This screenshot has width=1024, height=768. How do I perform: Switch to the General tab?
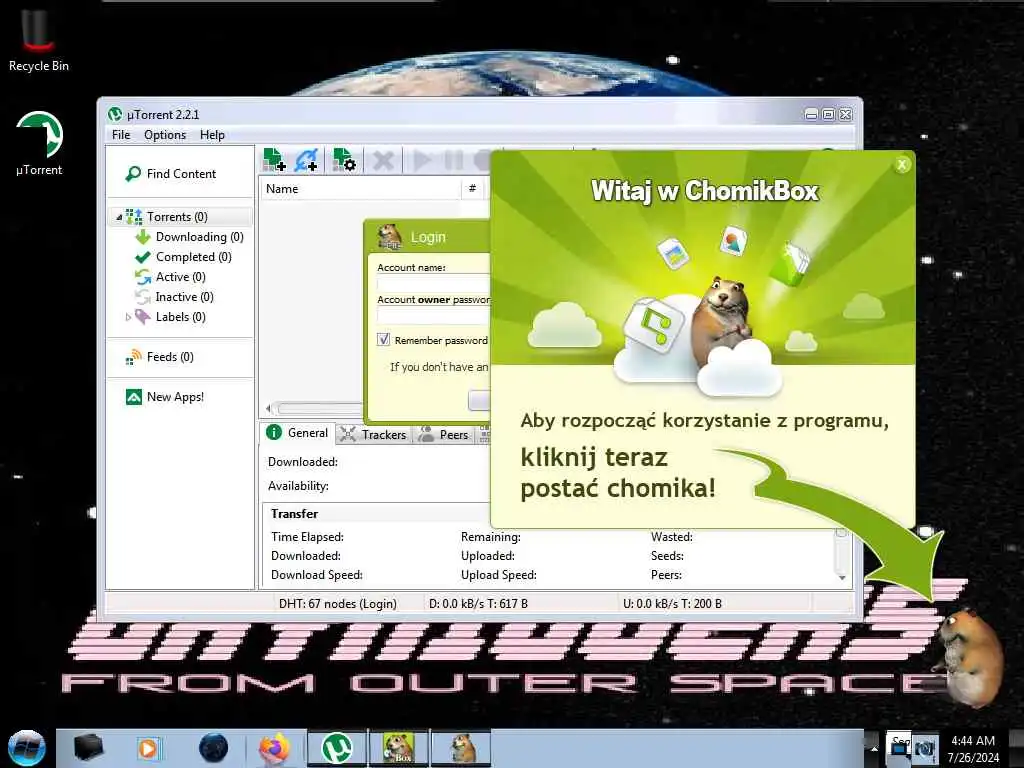tap(297, 433)
